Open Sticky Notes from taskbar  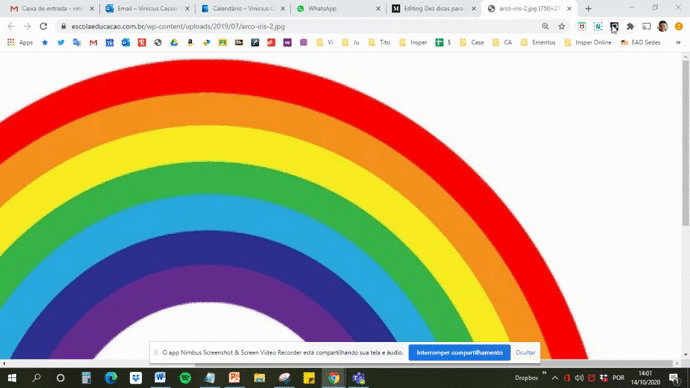pos(309,378)
